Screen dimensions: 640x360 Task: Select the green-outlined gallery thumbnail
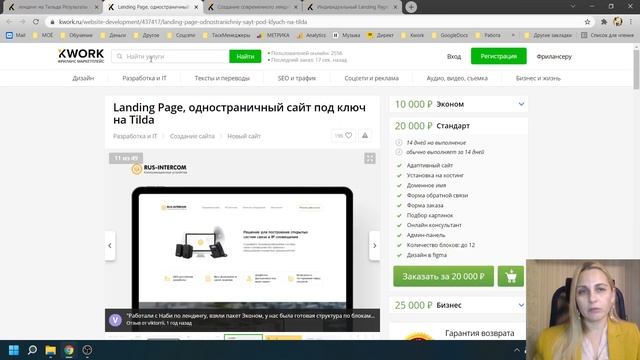243,337
